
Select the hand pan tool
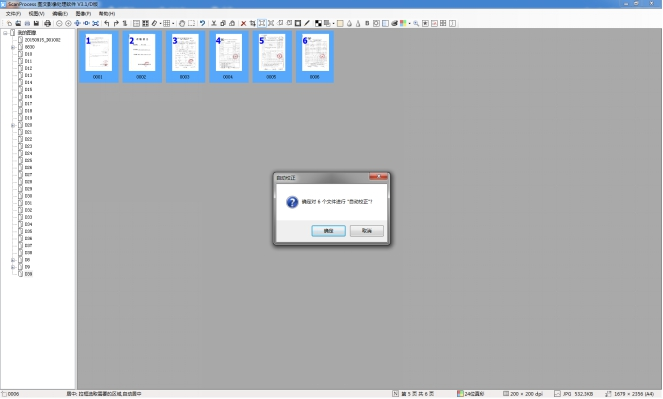click(x=182, y=23)
